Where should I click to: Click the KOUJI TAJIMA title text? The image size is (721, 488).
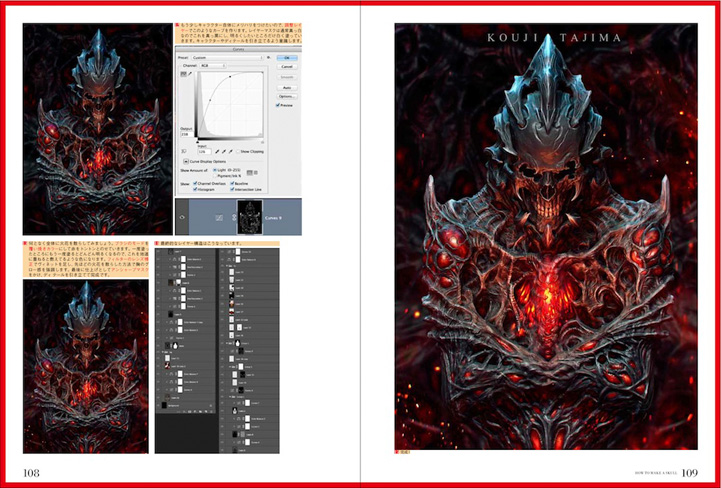tap(554, 38)
